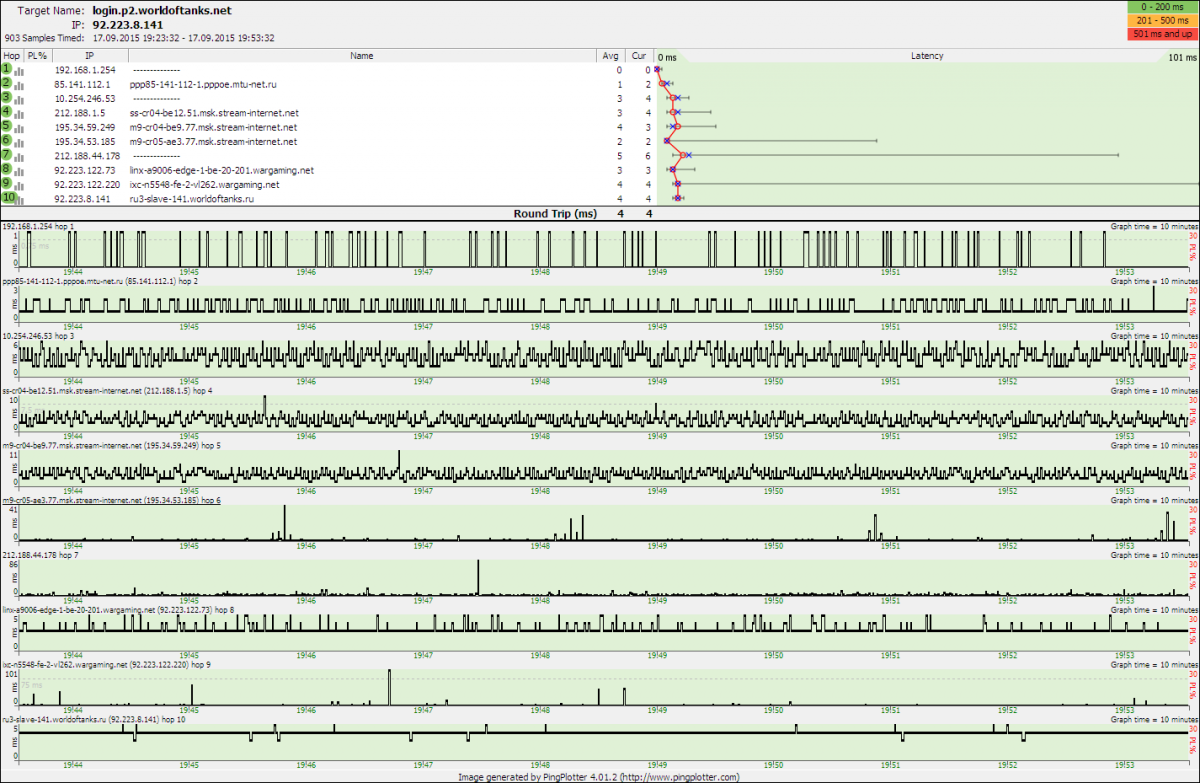This screenshot has width=1200, height=783.
Task: Click the target name login.p2.worldoftanks.net
Action: click(x=161, y=9)
